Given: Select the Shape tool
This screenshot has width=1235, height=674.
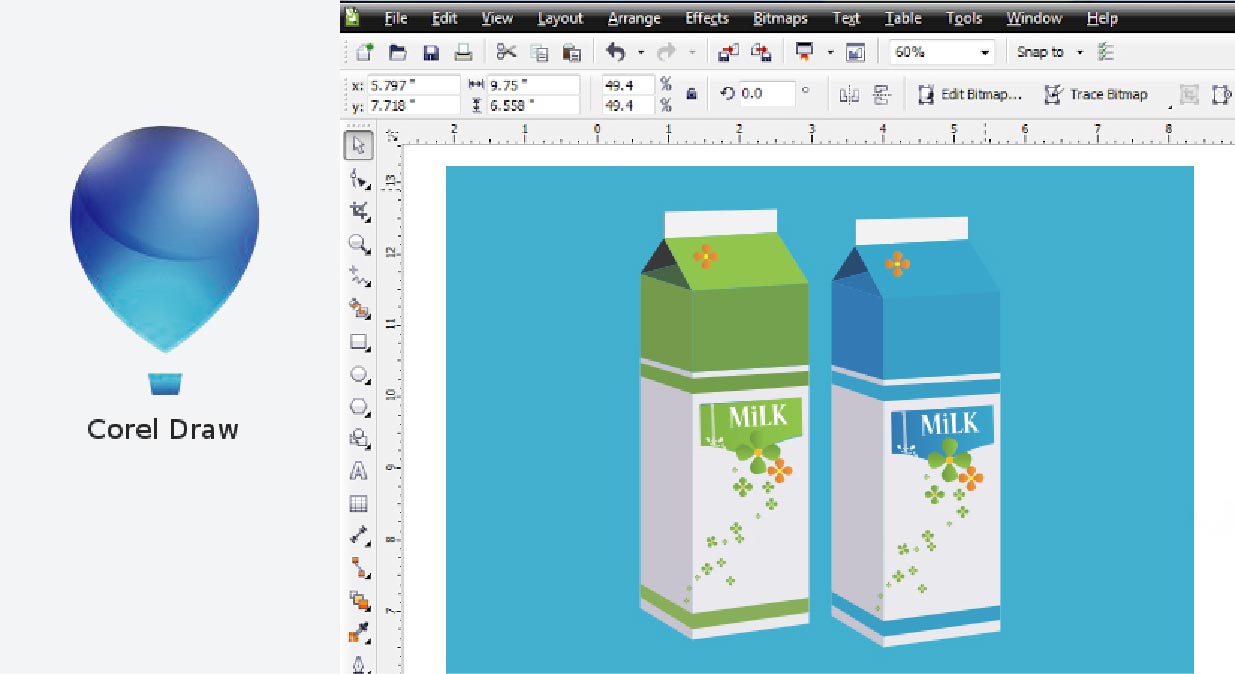Looking at the screenshot, I should (x=358, y=178).
